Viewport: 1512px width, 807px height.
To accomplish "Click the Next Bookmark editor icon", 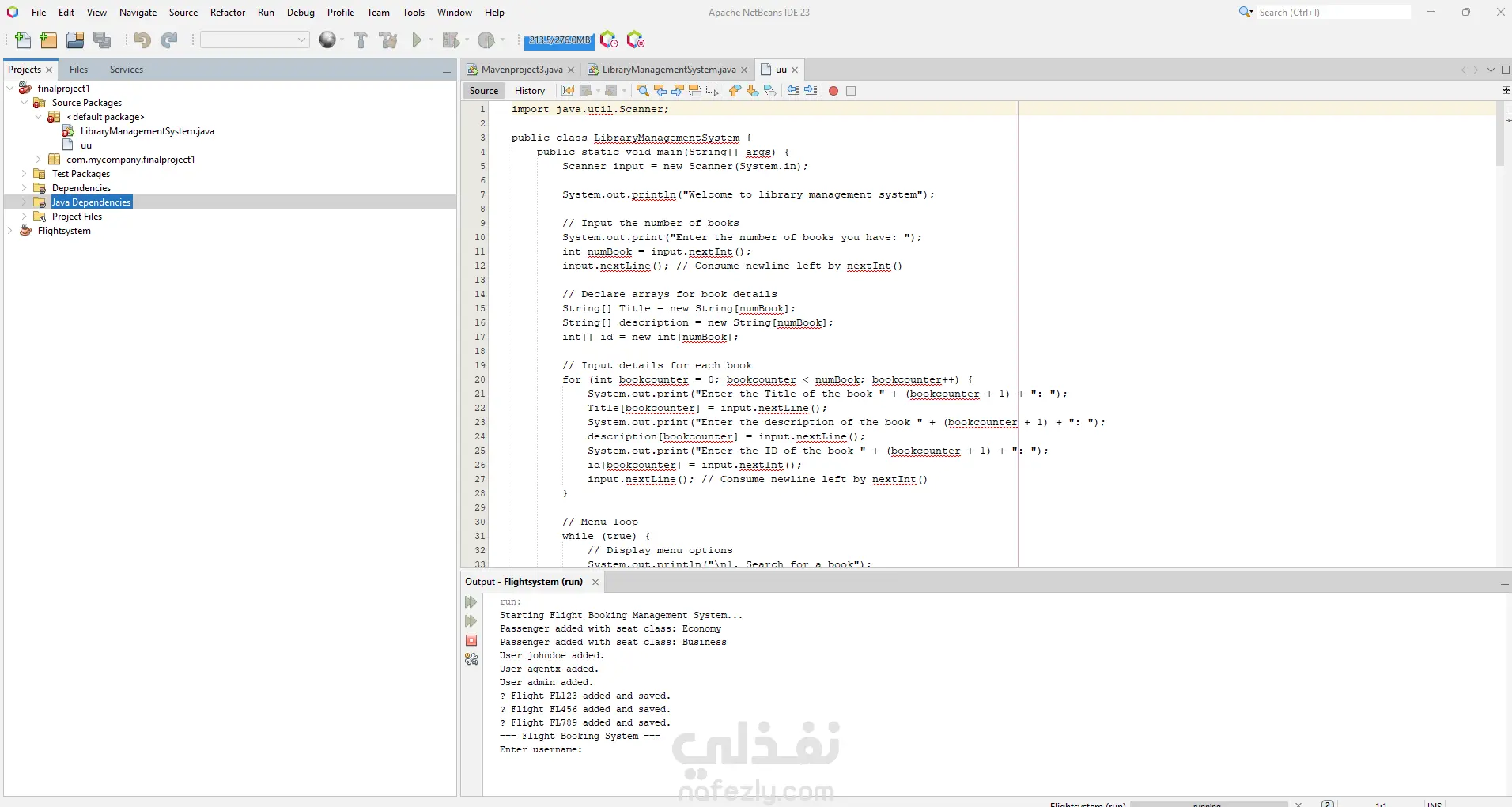I will coord(752,91).
